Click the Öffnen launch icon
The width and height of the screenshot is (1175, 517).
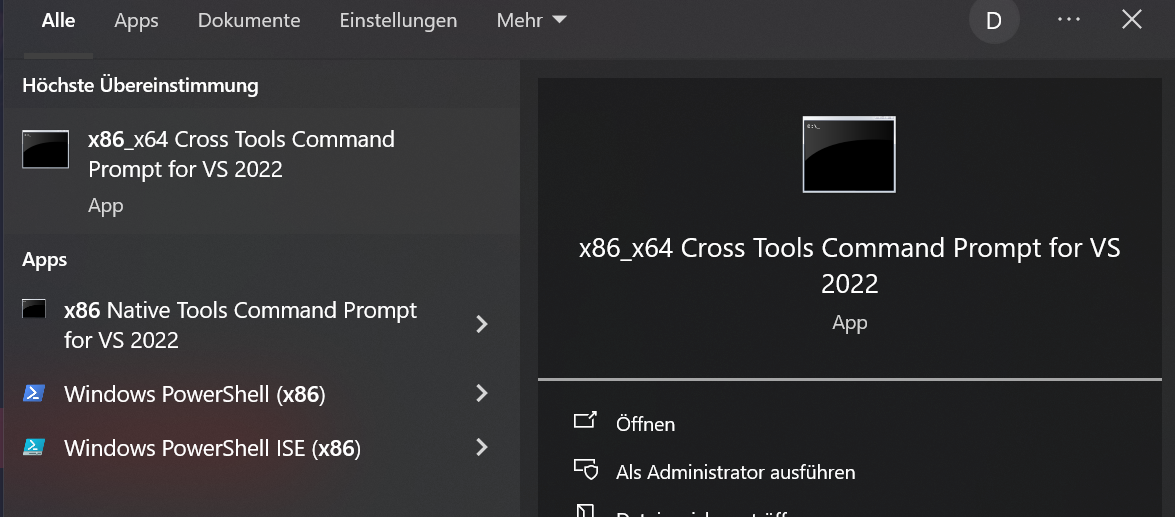click(585, 420)
